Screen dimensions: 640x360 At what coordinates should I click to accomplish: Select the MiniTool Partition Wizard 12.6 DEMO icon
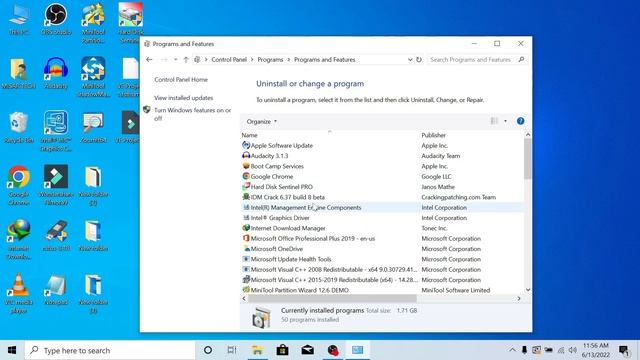pos(246,290)
